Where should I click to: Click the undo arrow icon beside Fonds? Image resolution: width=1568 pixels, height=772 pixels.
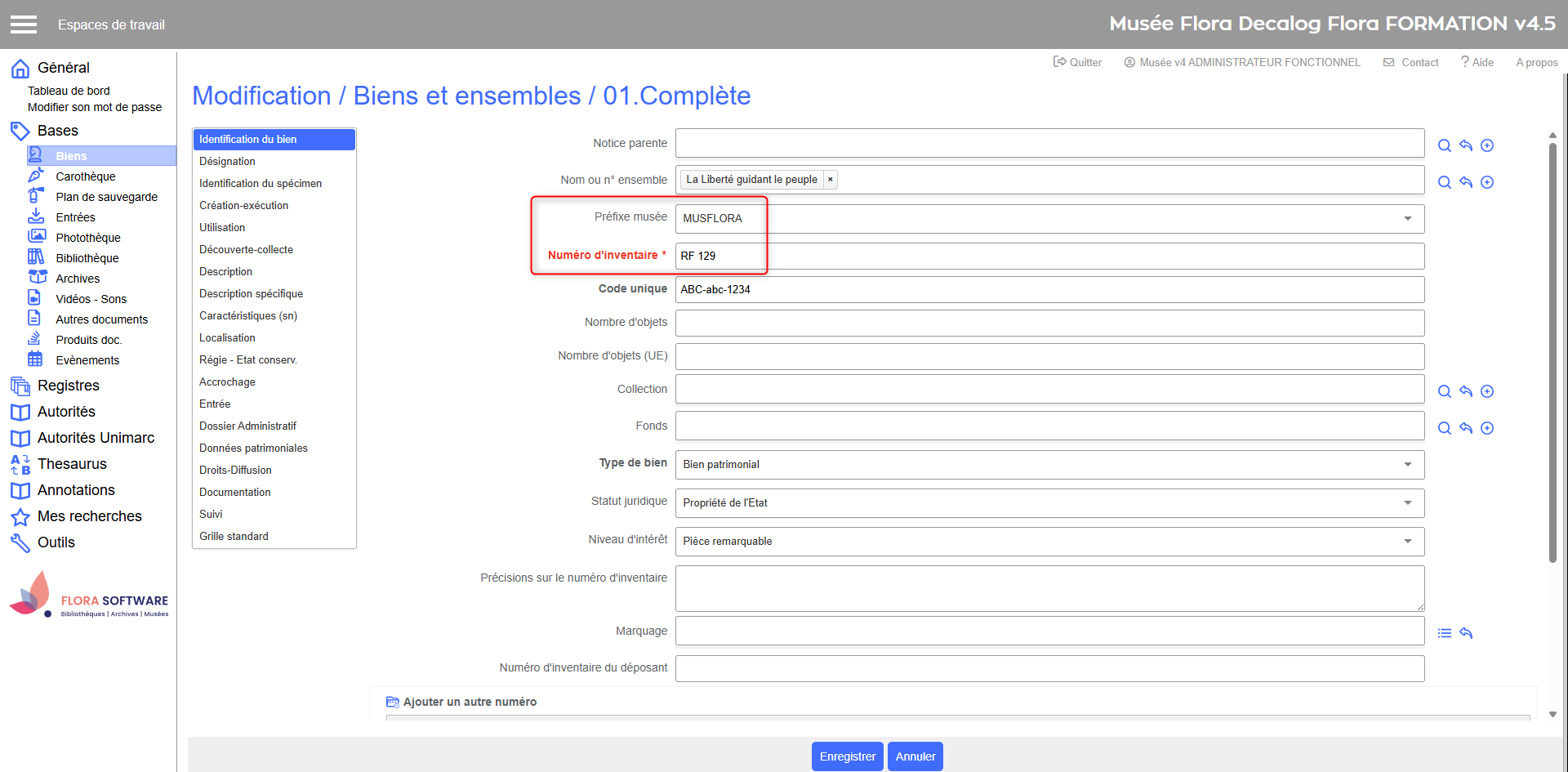pos(1466,428)
